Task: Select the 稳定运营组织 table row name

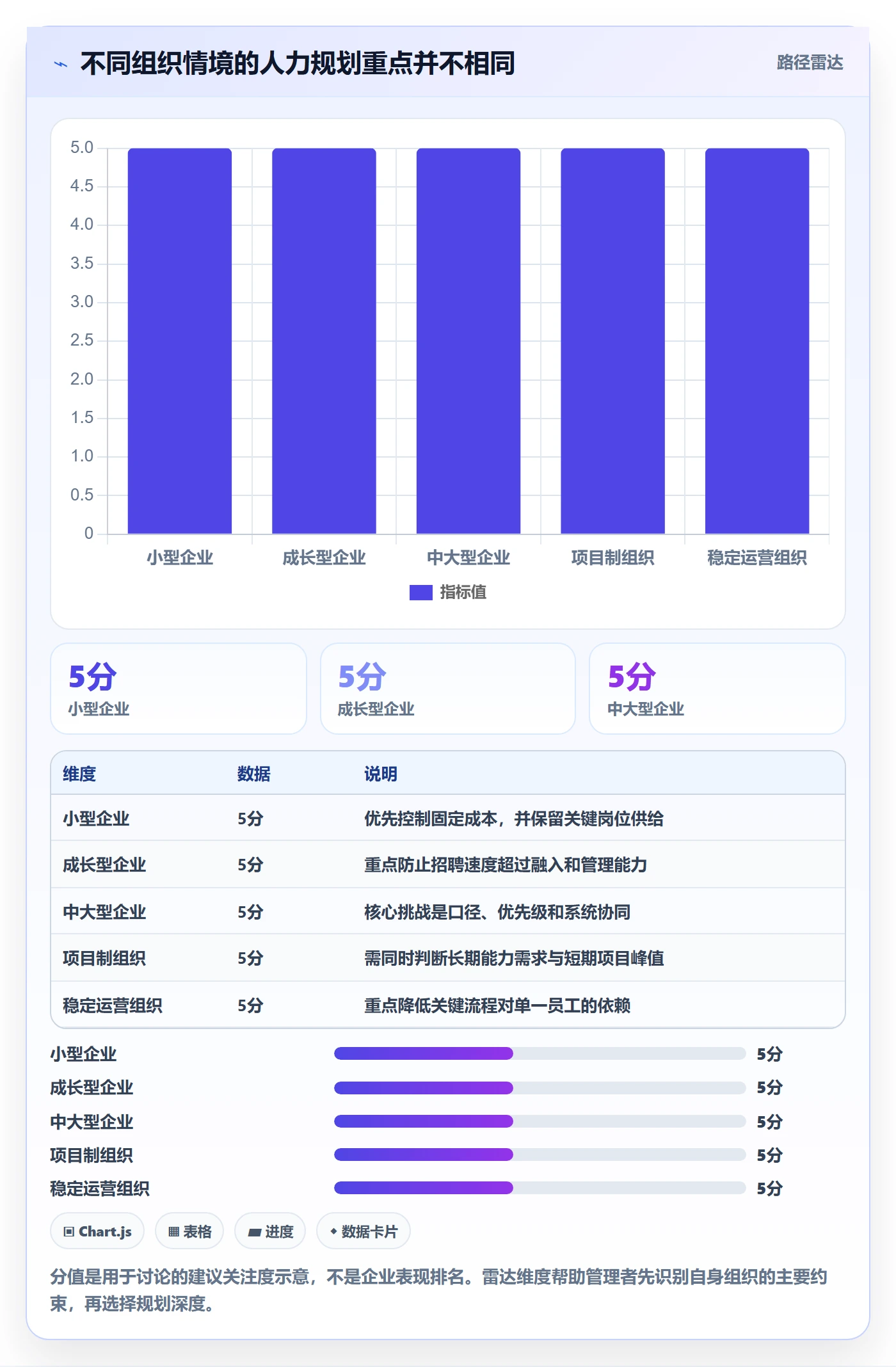Action: click(113, 1005)
